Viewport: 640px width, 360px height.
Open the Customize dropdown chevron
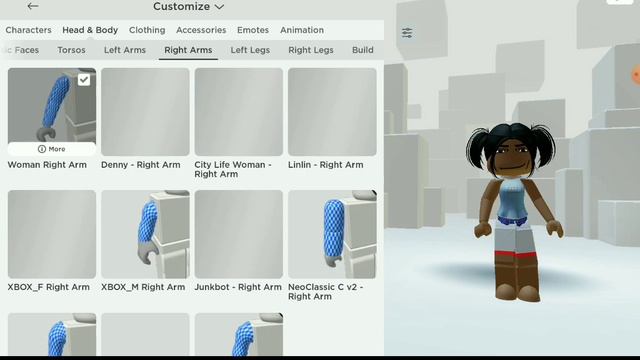219,7
